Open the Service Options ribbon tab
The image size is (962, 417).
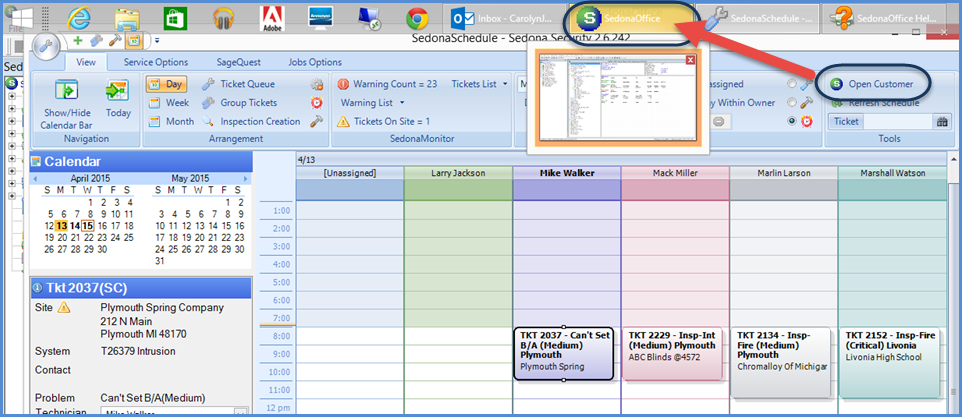coord(156,62)
